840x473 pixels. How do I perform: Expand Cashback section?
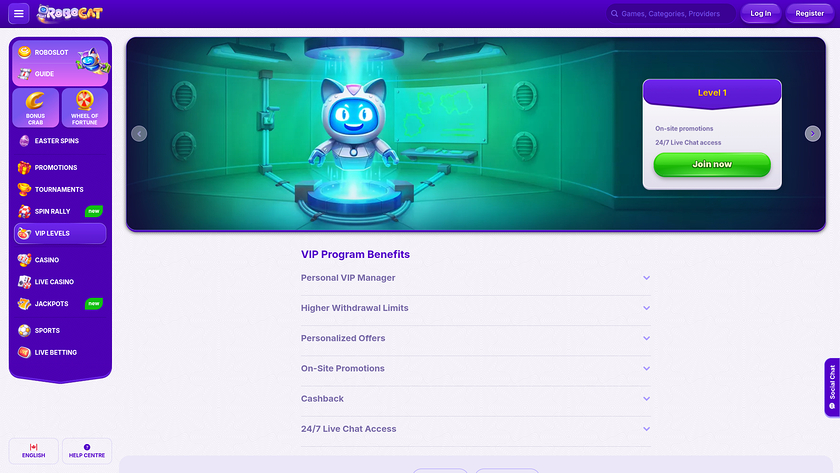click(x=476, y=399)
